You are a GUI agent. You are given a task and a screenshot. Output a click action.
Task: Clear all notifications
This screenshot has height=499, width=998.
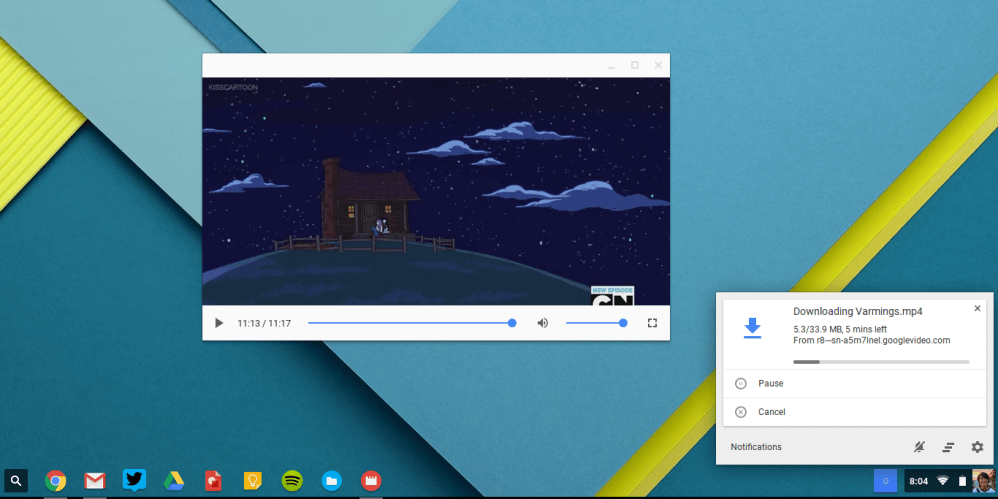pyautogui.click(x=948, y=447)
